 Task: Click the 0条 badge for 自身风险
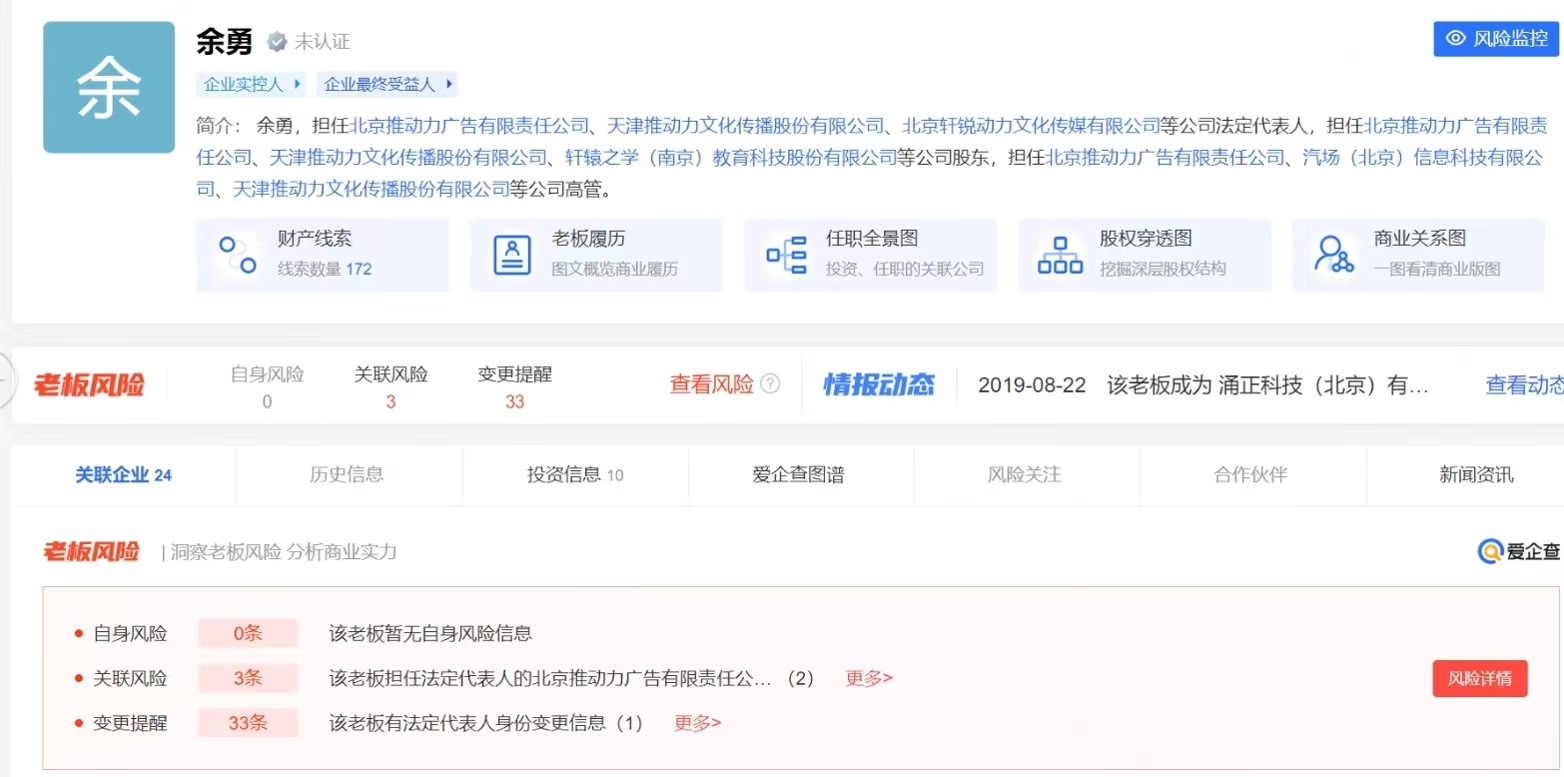(247, 633)
